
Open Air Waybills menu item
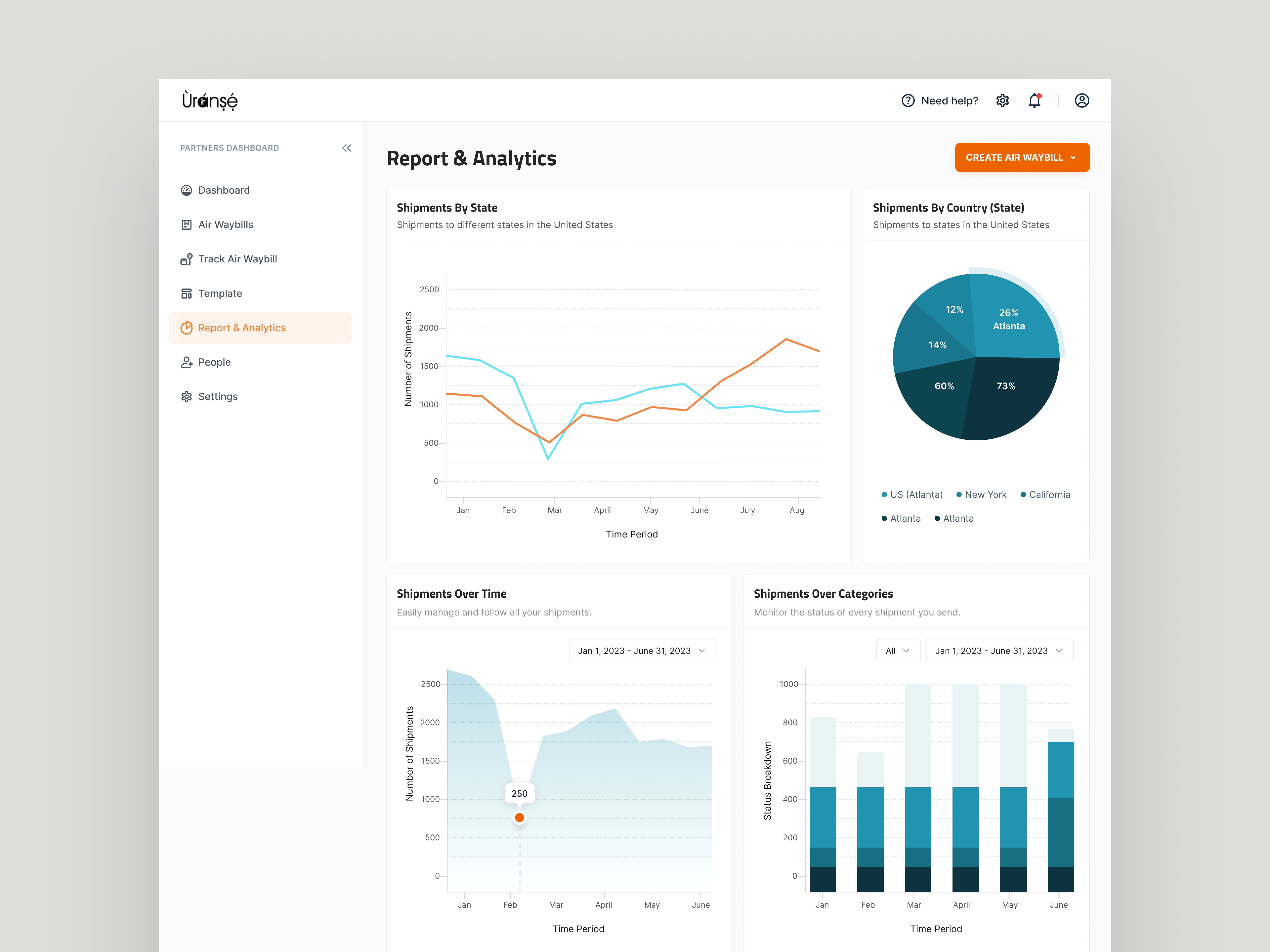click(x=261, y=225)
